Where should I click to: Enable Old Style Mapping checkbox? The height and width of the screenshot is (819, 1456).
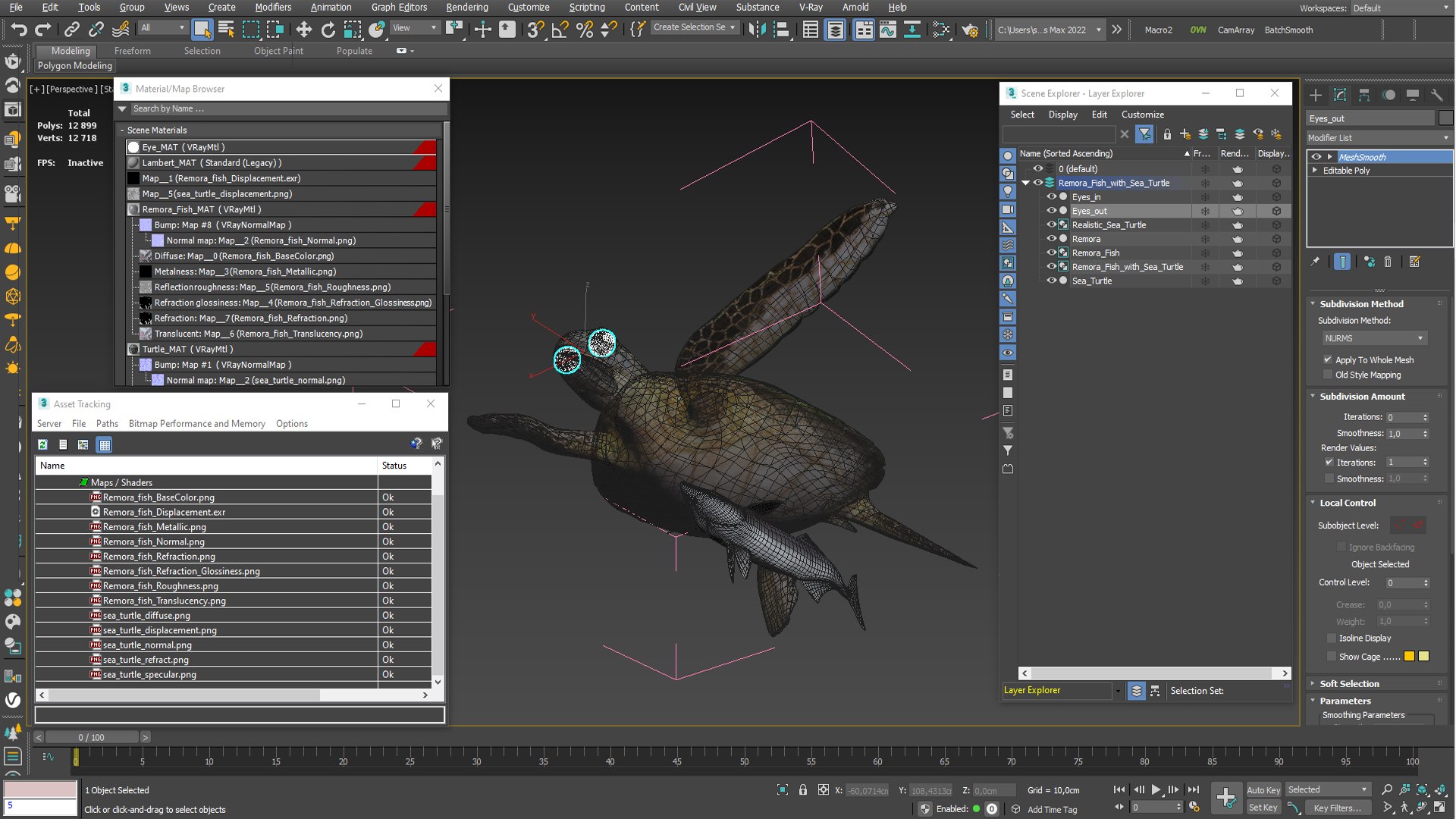tap(1328, 375)
